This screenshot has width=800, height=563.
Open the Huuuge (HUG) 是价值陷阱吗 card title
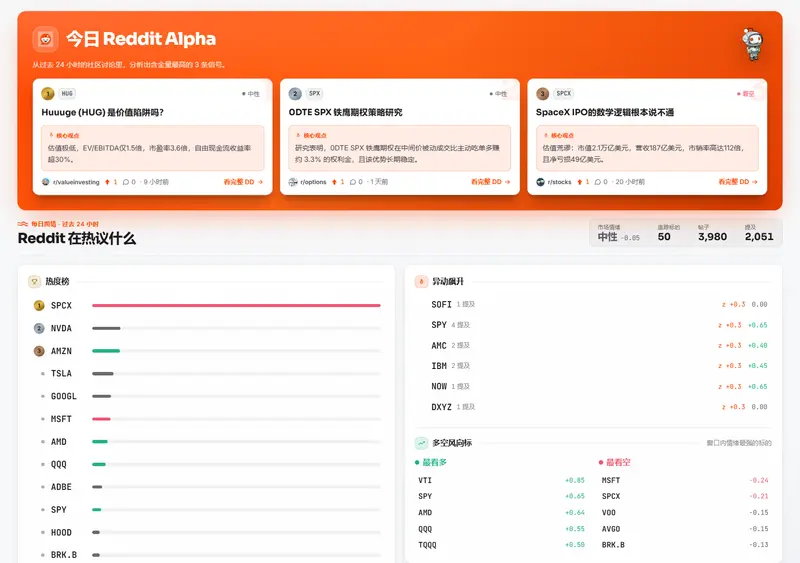point(103,112)
